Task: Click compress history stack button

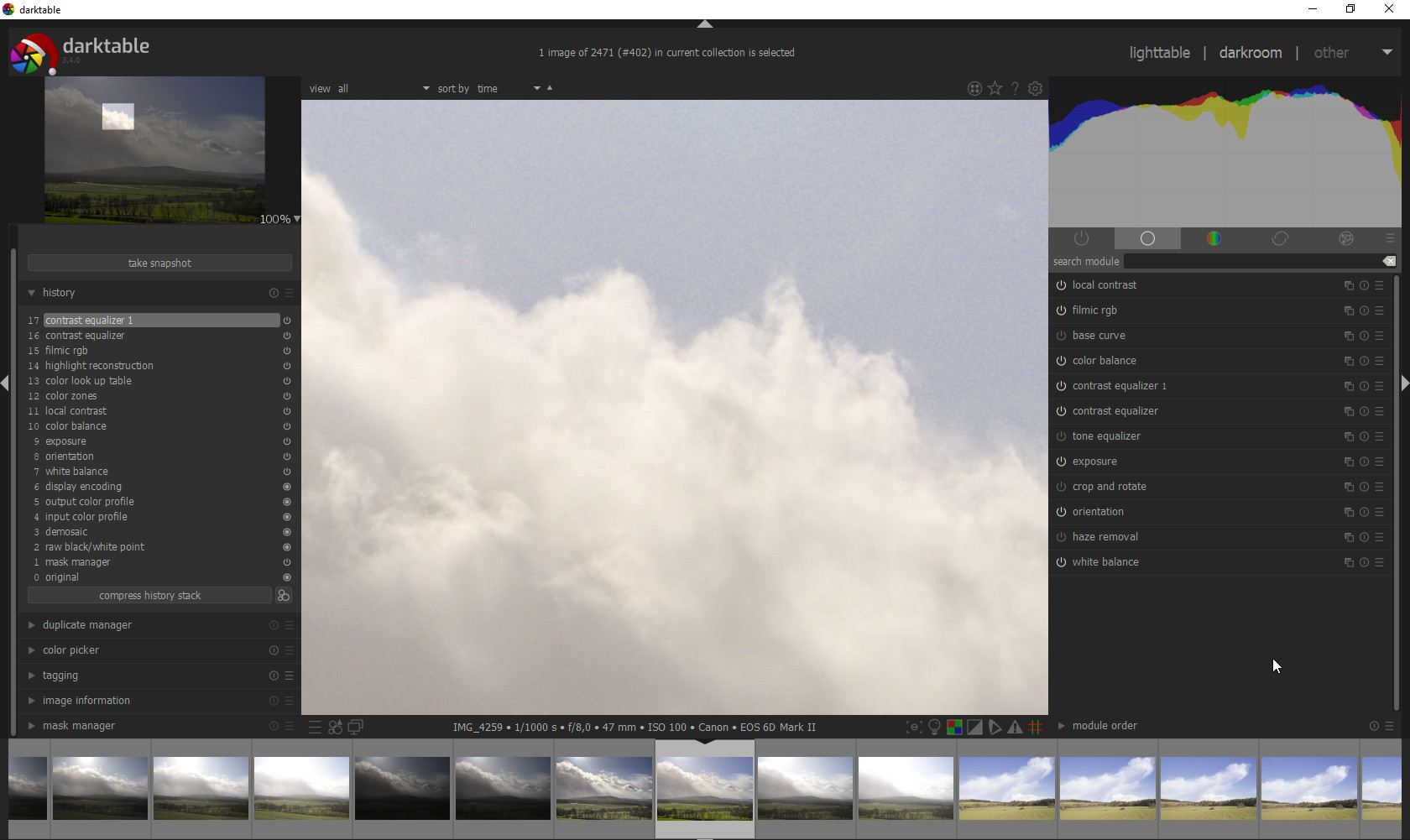Action: (149, 596)
